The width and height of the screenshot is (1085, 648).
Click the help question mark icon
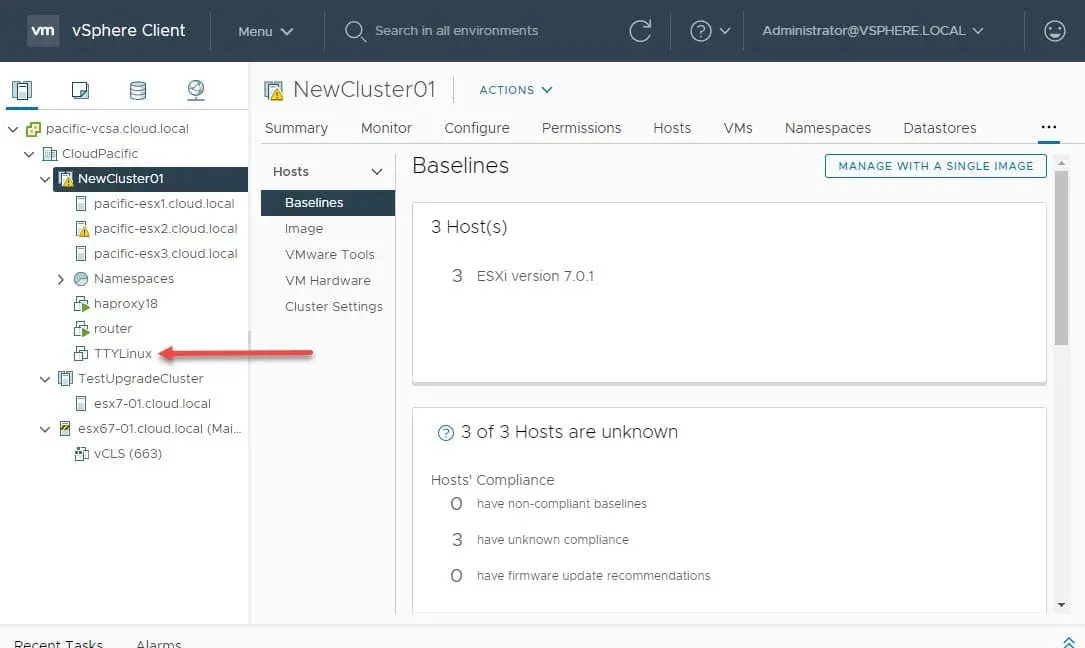pyautogui.click(x=701, y=31)
